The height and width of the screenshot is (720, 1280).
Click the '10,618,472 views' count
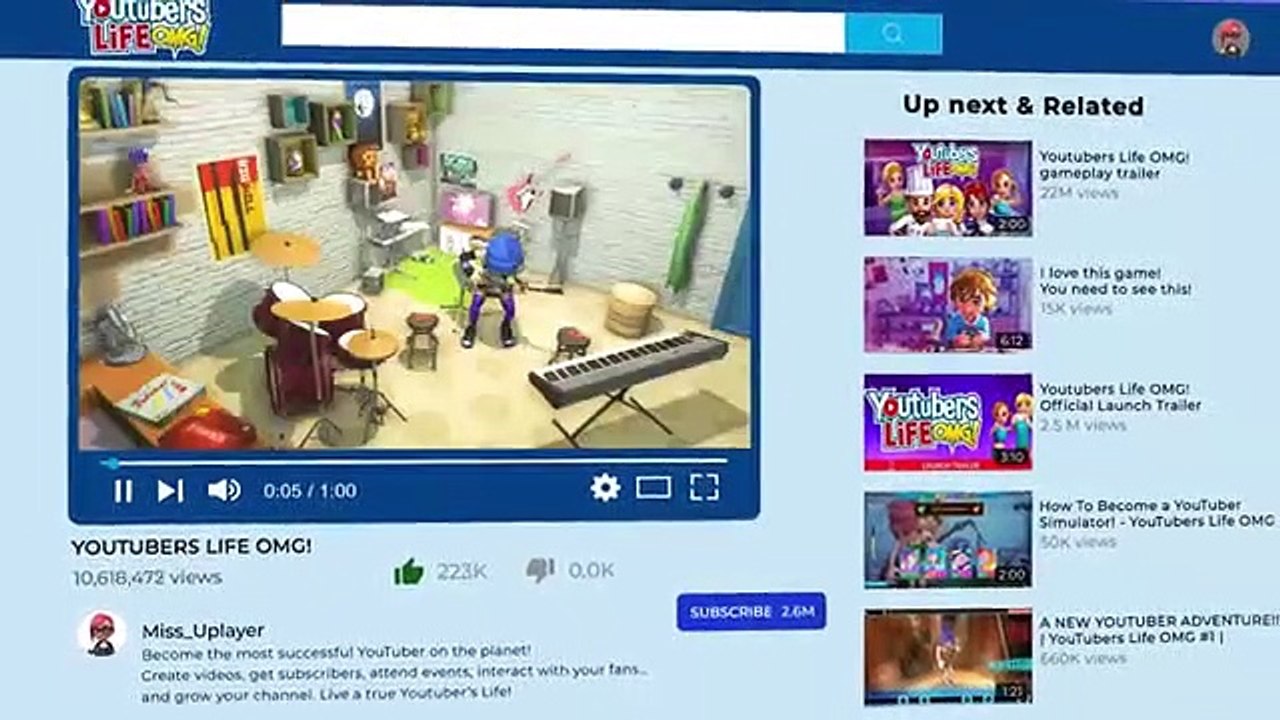147,578
